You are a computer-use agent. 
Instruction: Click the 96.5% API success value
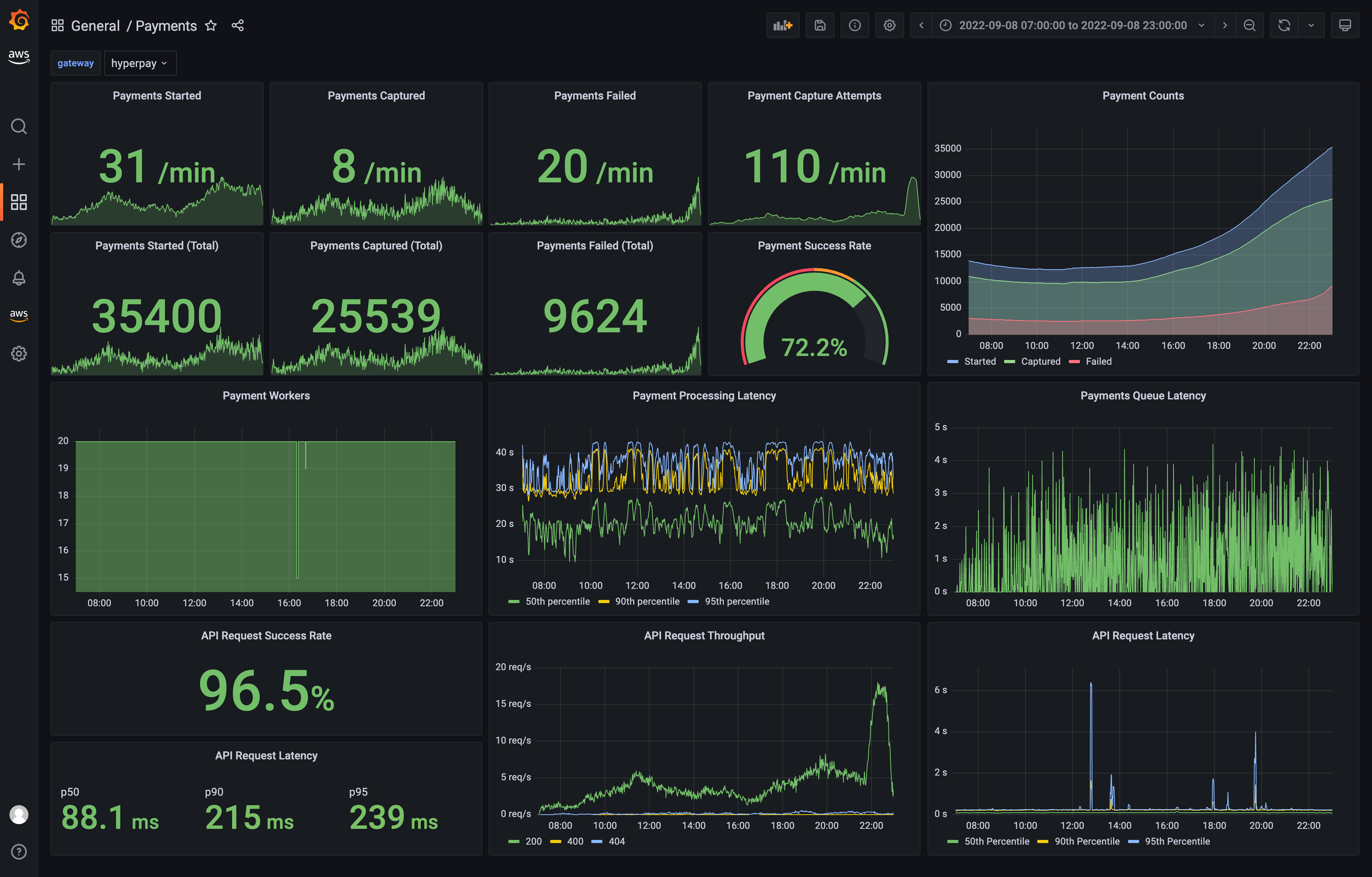(x=266, y=691)
